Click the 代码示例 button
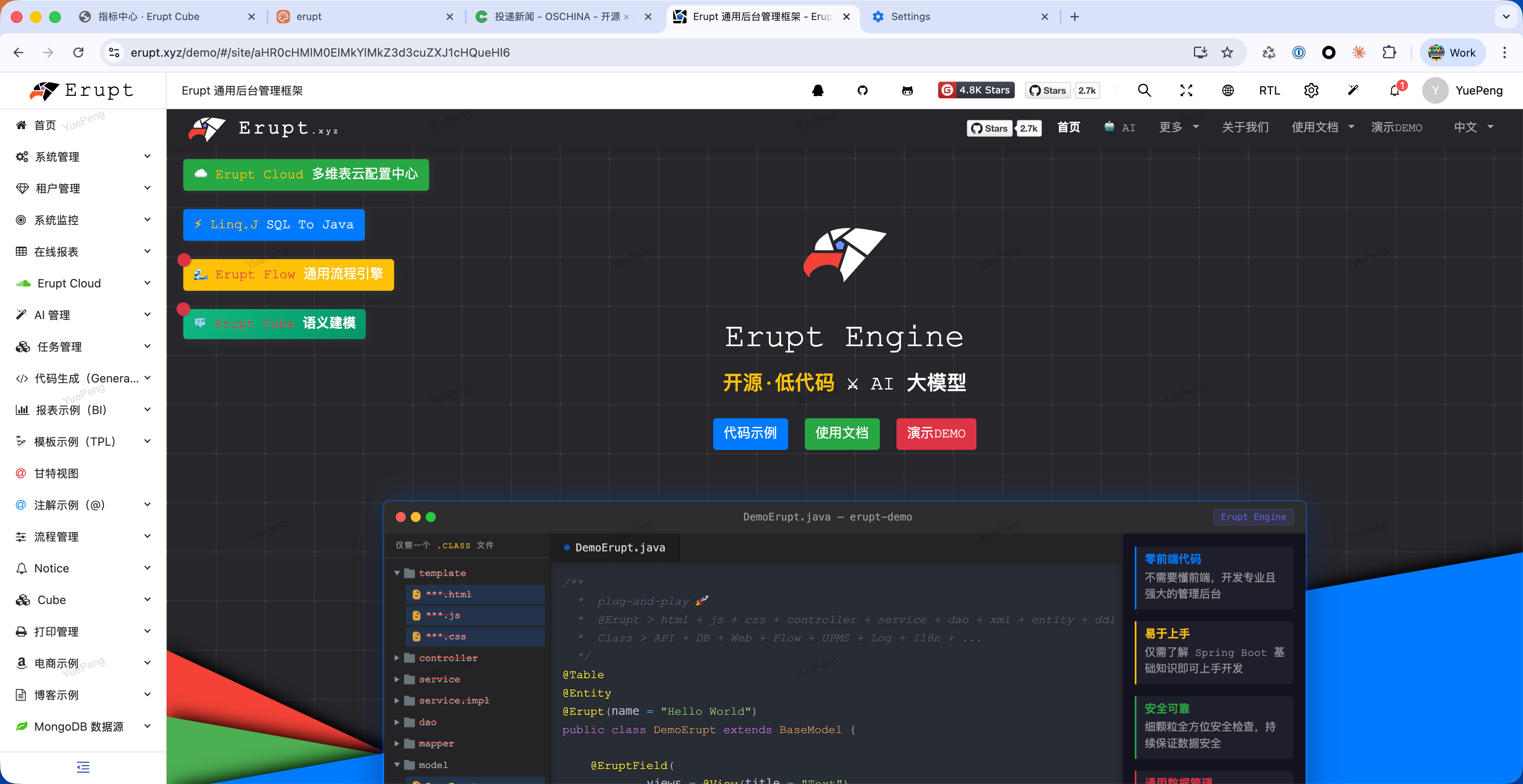 [750, 433]
